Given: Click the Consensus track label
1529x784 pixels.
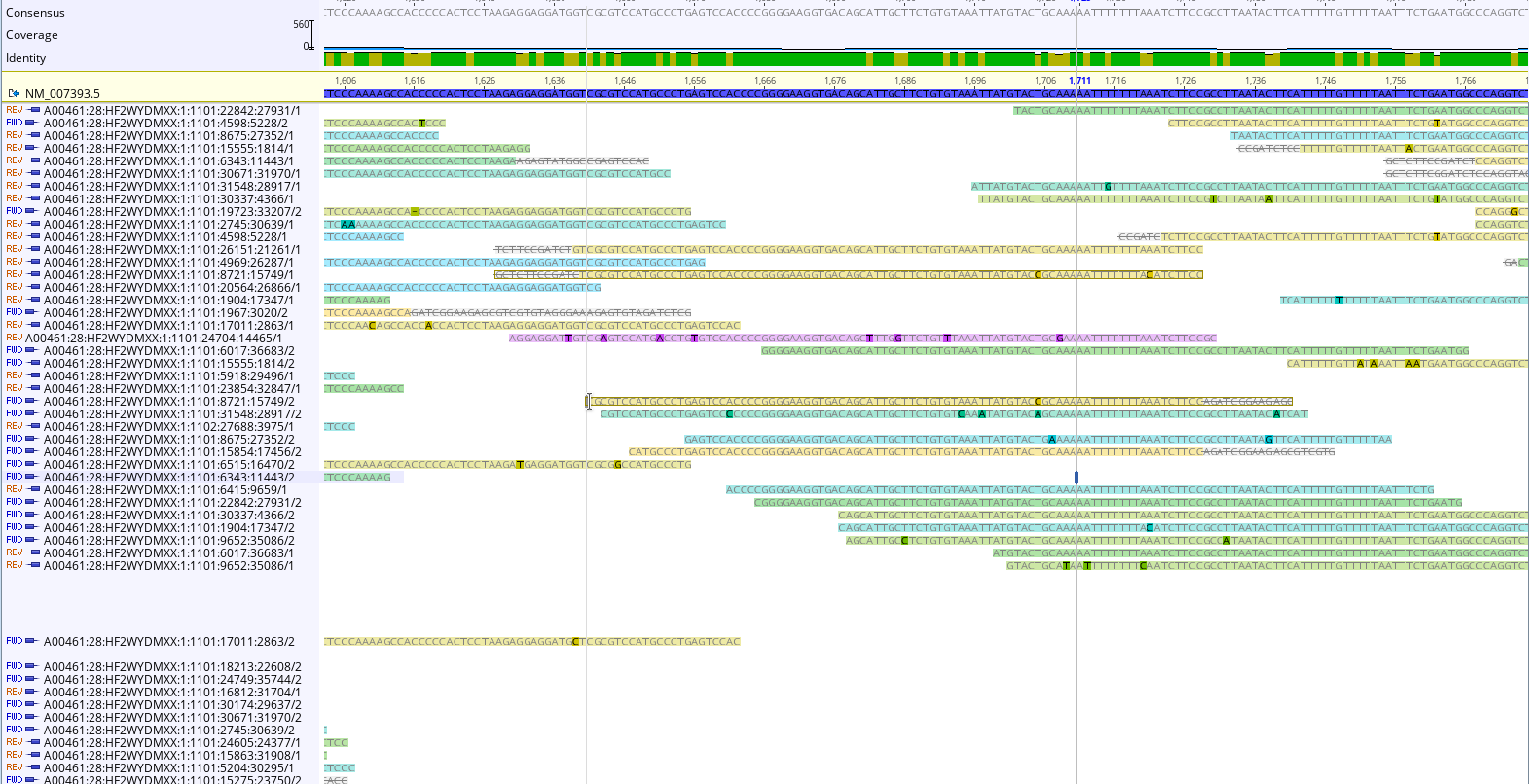Looking at the screenshot, I should 35,13.
